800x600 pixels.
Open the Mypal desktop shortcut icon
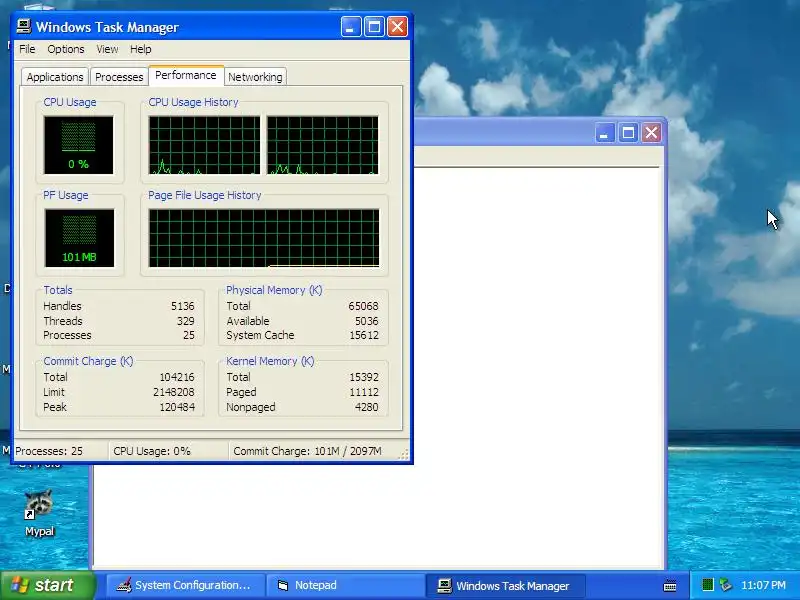coord(39,505)
